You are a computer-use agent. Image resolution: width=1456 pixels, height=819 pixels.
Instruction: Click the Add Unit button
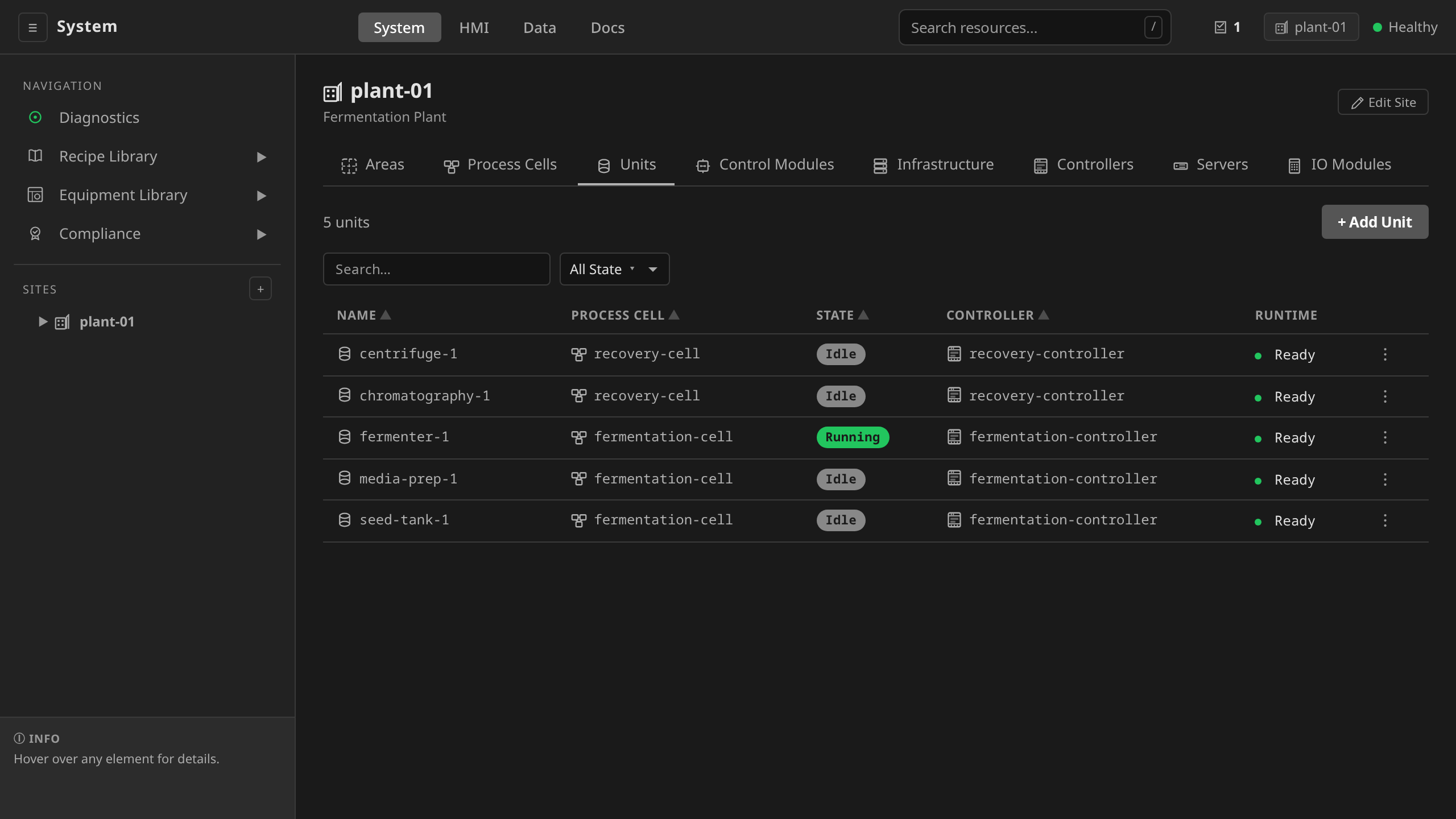(1375, 222)
